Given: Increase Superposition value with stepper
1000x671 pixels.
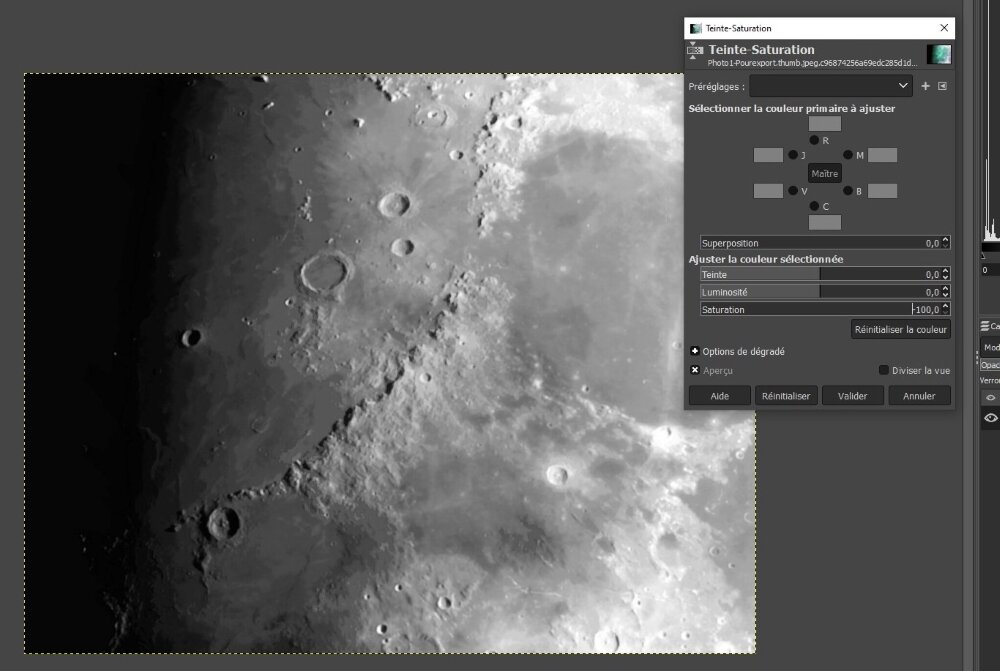Looking at the screenshot, I should [x=946, y=239].
